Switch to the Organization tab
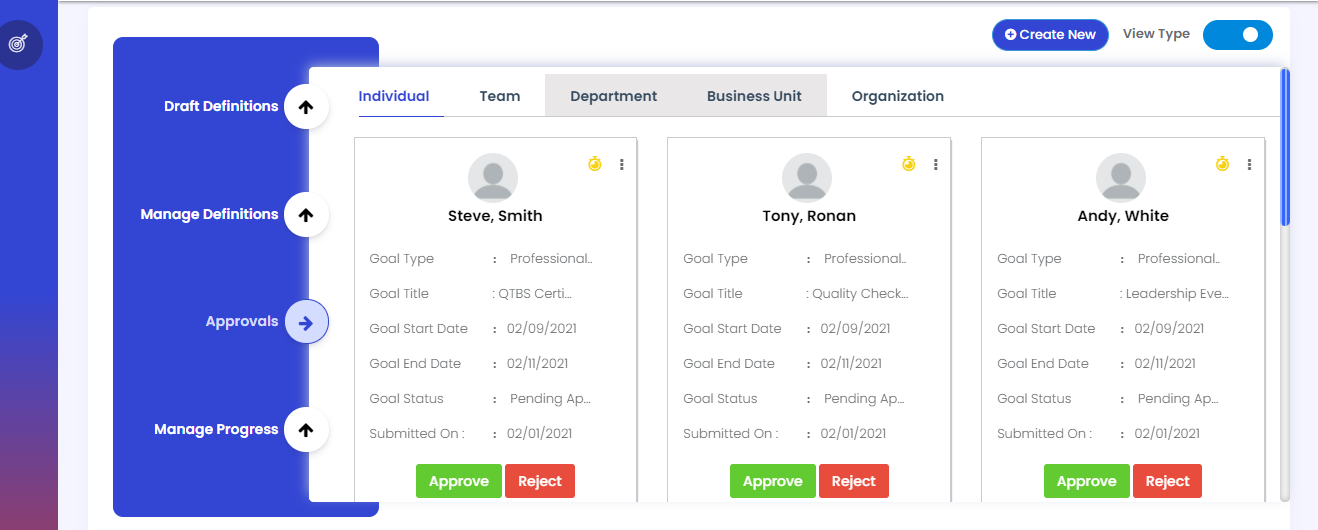Viewport: 1318px width, 530px height. (x=897, y=96)
